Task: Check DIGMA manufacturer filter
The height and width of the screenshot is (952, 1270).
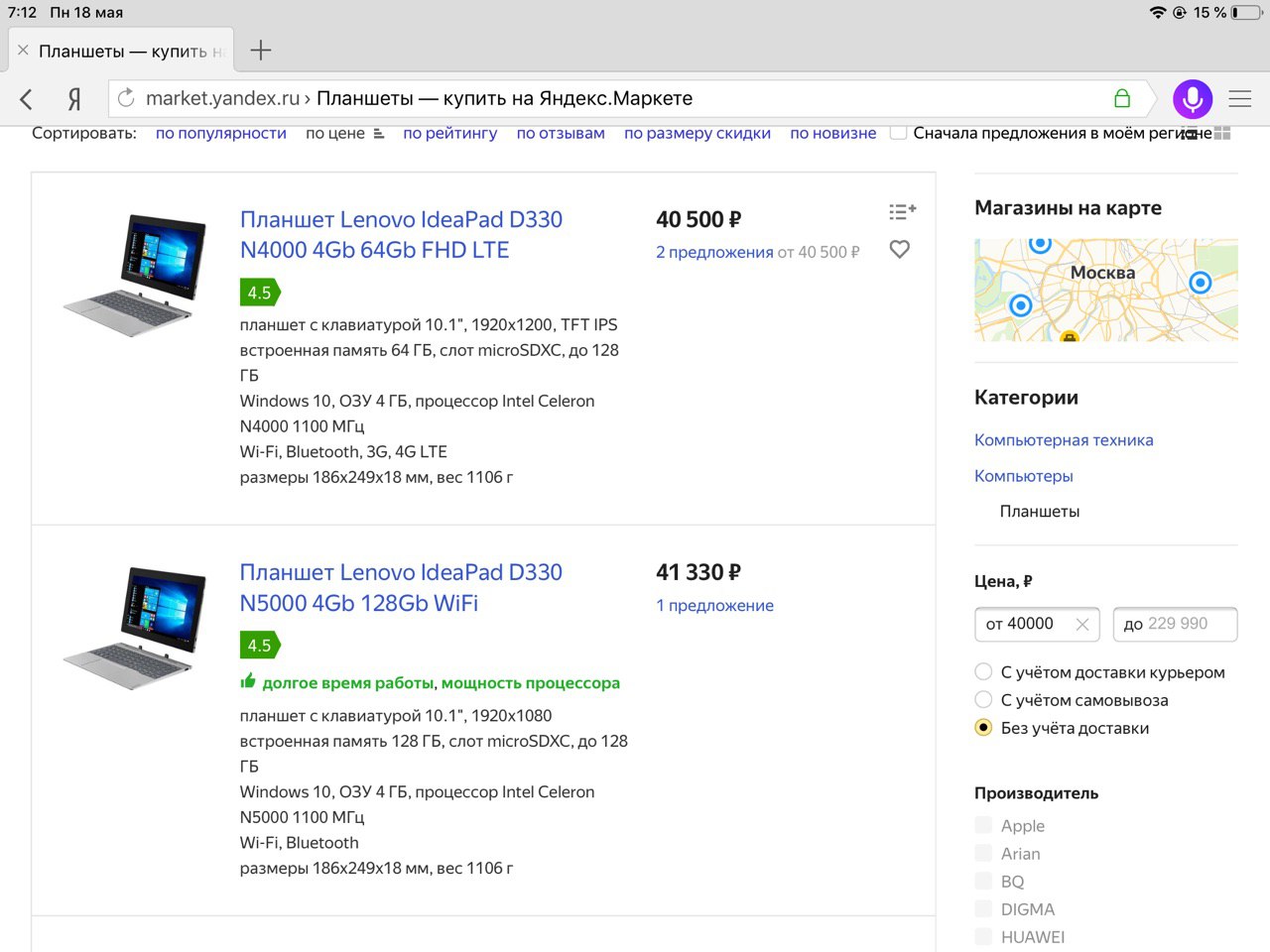Action: 983,908
